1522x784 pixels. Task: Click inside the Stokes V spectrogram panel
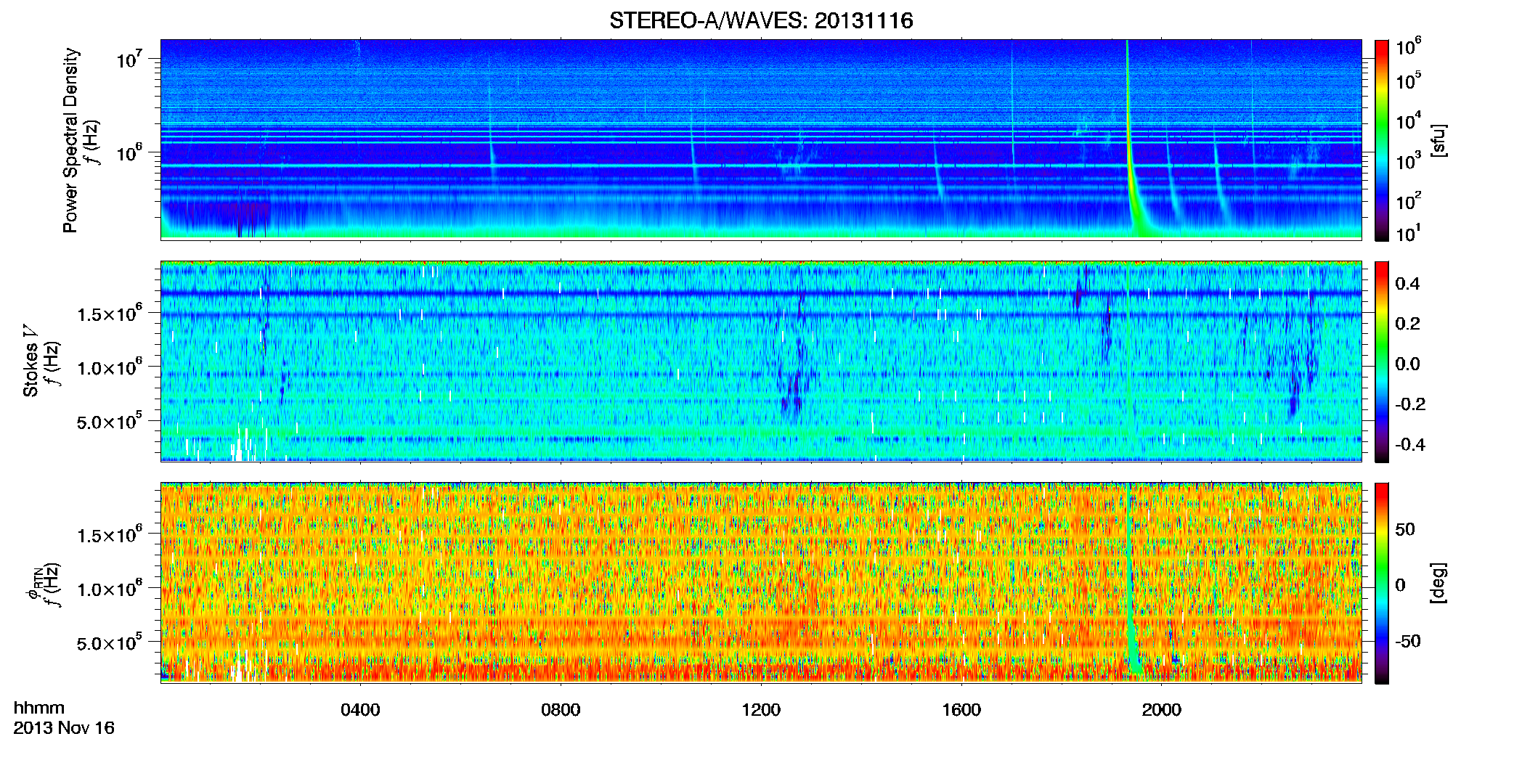point(761,362)
